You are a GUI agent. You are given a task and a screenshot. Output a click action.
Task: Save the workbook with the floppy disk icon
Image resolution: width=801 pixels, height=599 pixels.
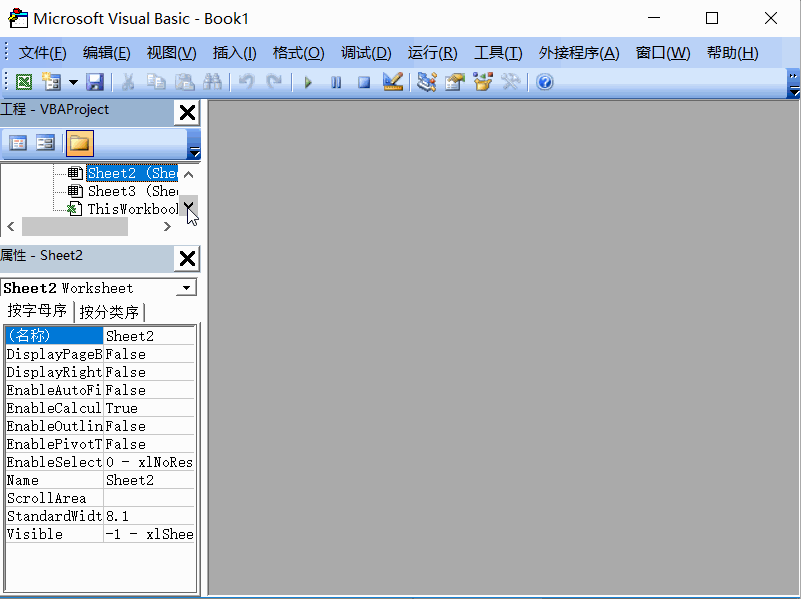coord(95,82)
